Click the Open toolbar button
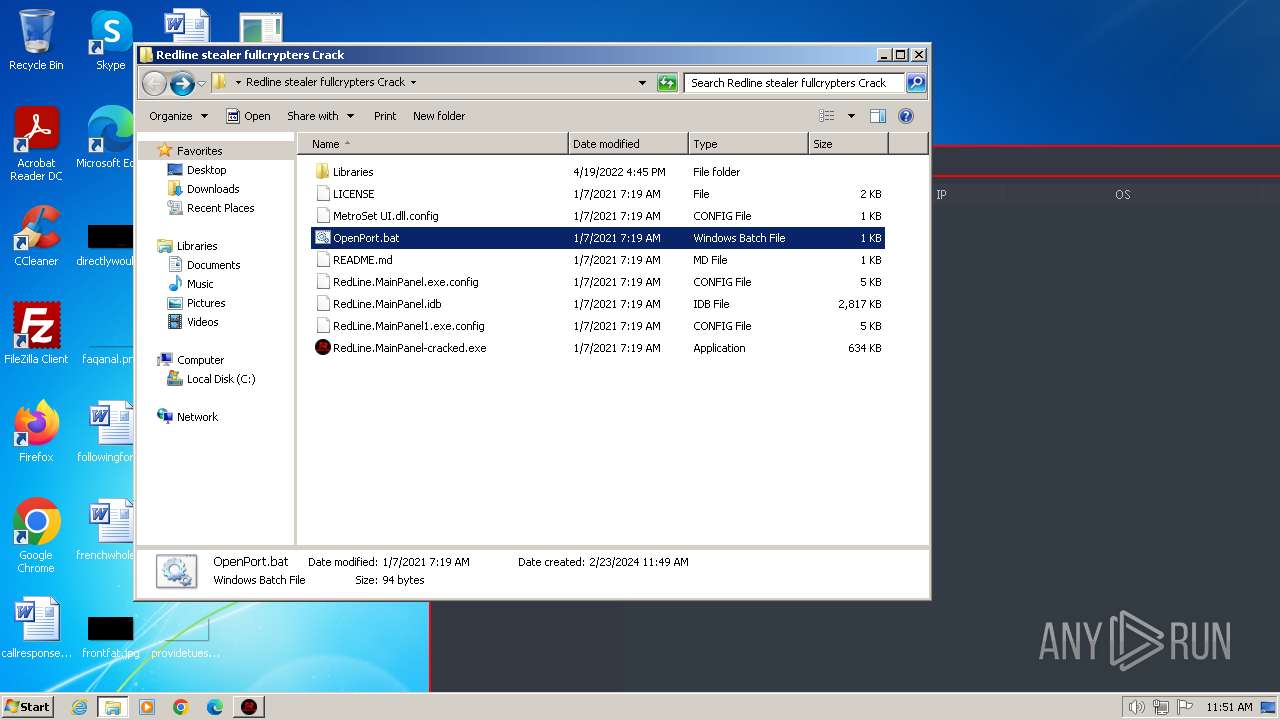1280x720 pixels. click(248, 116)
